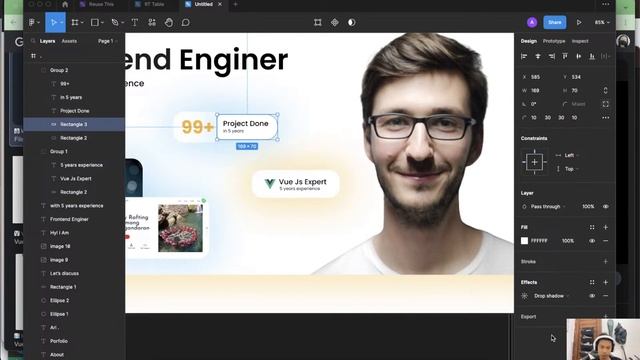Click the Align bottom icon
Image resolution: width=640 pixels, height=360 pixels.
pos(592,56)
